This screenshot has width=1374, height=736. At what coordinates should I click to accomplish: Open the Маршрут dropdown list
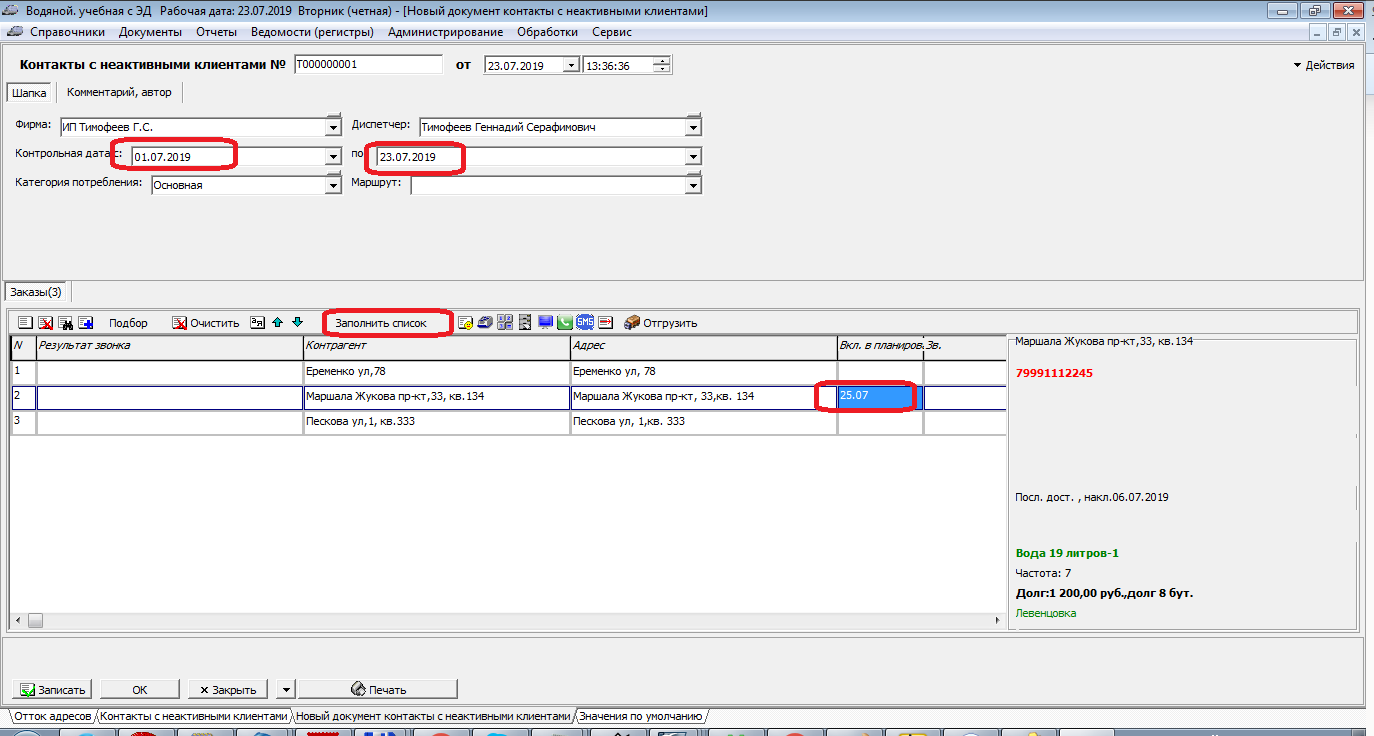point(693,186)
